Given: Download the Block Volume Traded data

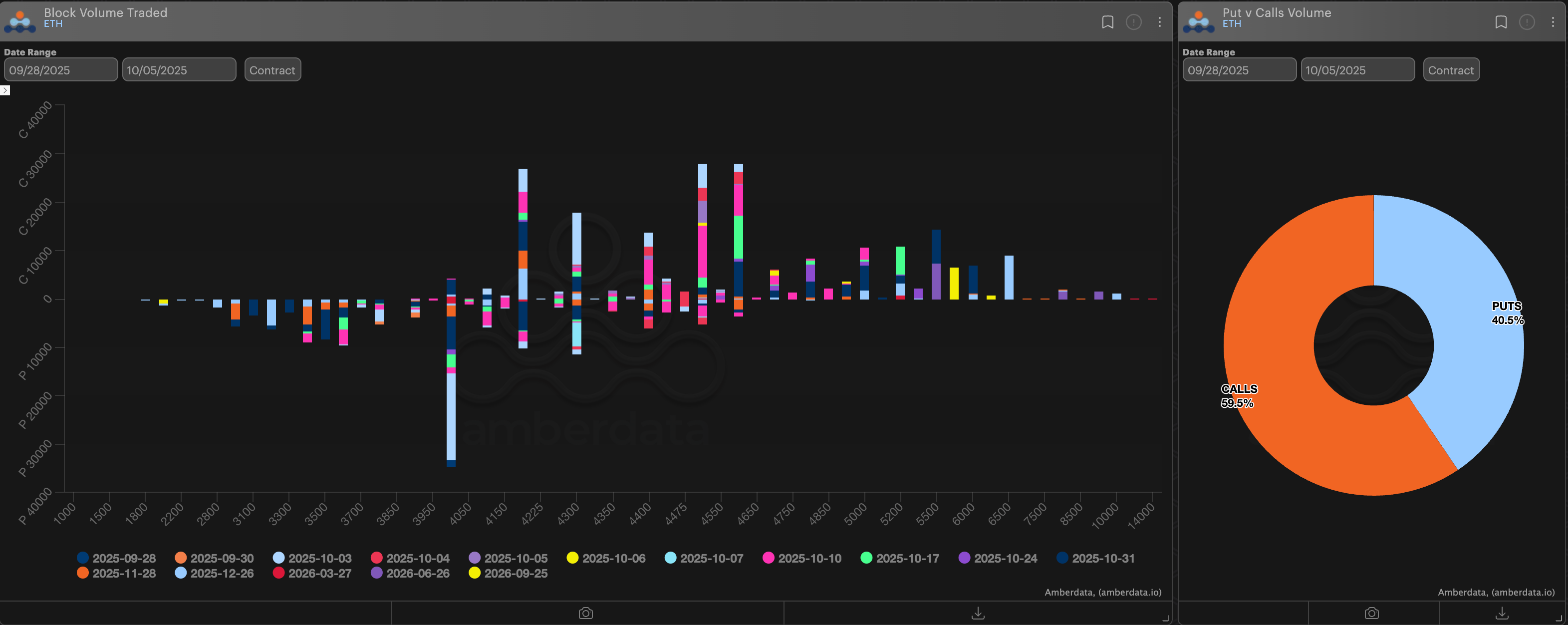Looking at the screenshot, I should (x=978, y=613).
